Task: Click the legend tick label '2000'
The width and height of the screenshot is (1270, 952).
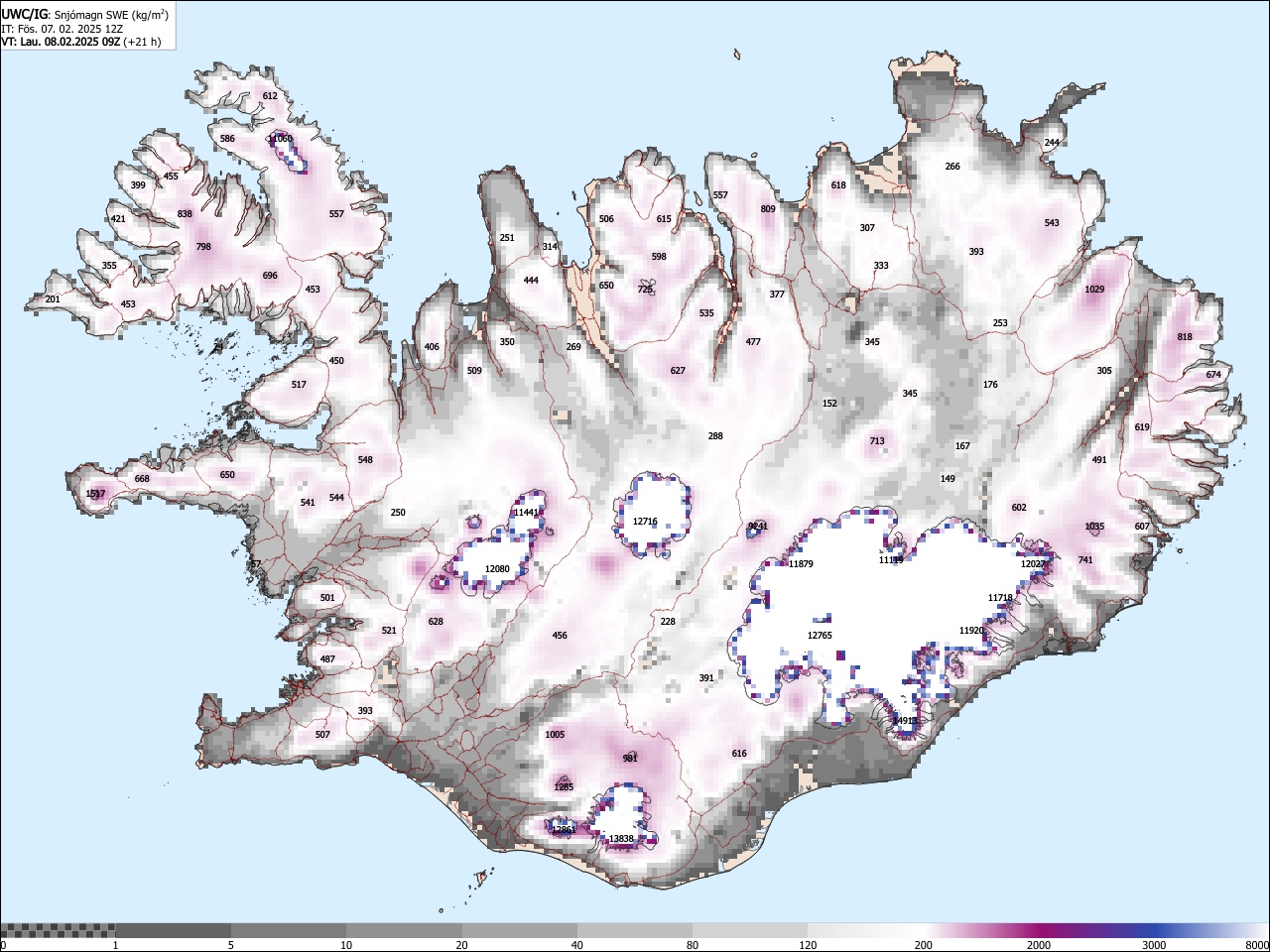Action: click(x=1039, y=945)
